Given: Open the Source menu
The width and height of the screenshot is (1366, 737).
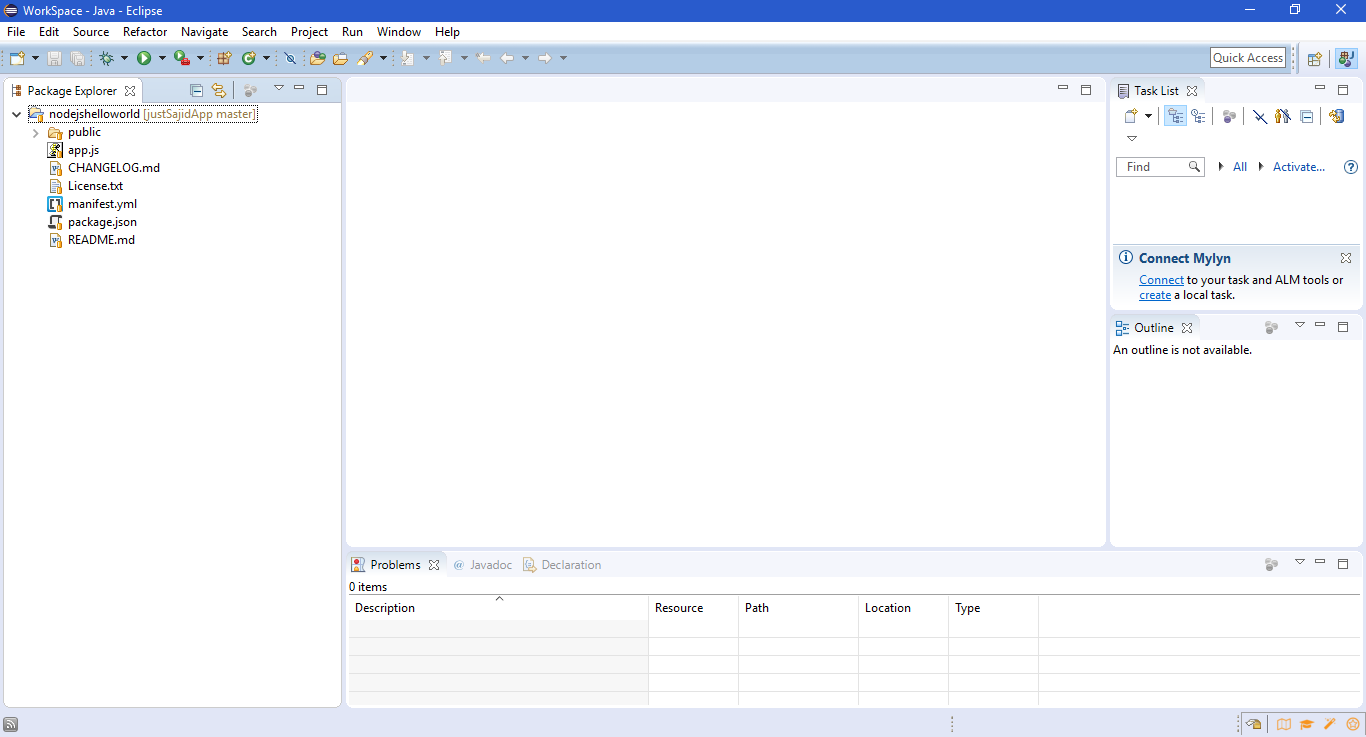Looking at the screenshot, I should tap(91, 32).
